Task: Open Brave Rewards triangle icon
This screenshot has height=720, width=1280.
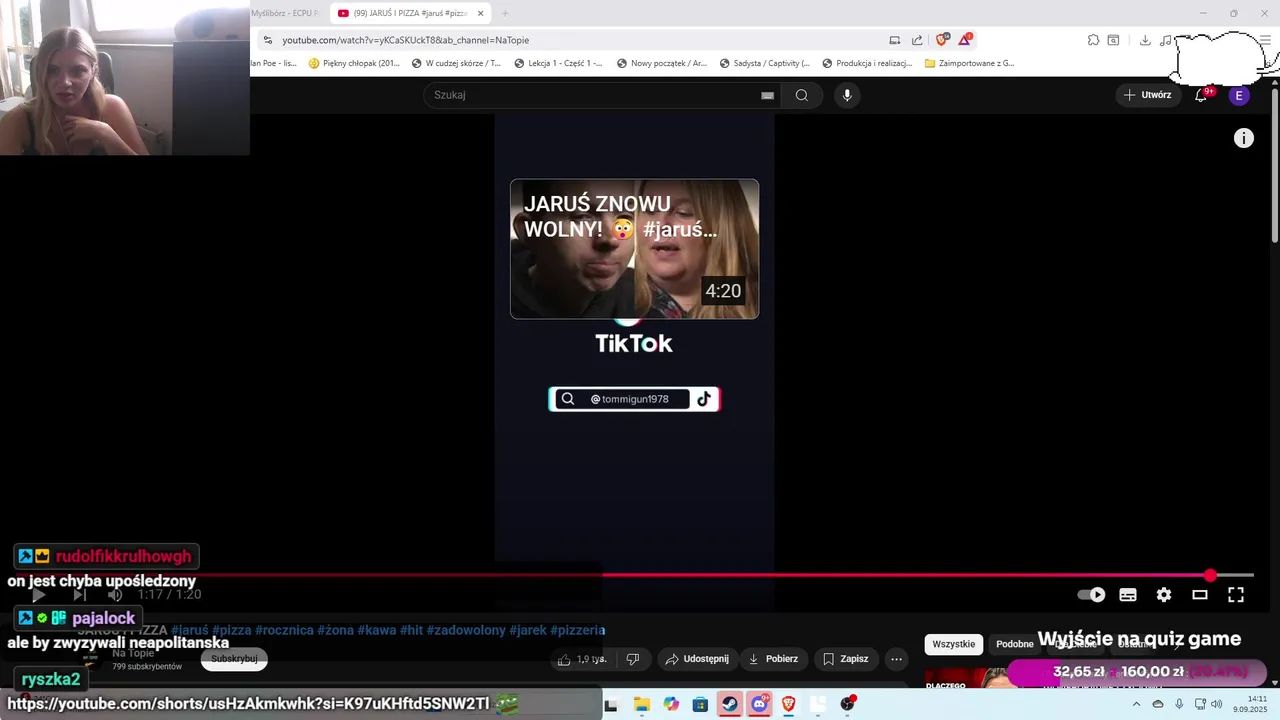Action: [965, 40]
